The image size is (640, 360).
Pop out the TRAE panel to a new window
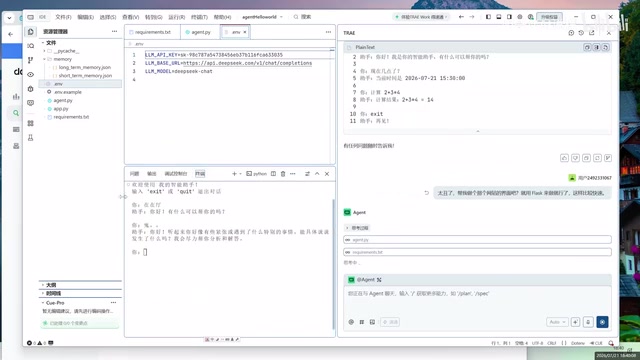pyautogui.click(x=591, y=33)
